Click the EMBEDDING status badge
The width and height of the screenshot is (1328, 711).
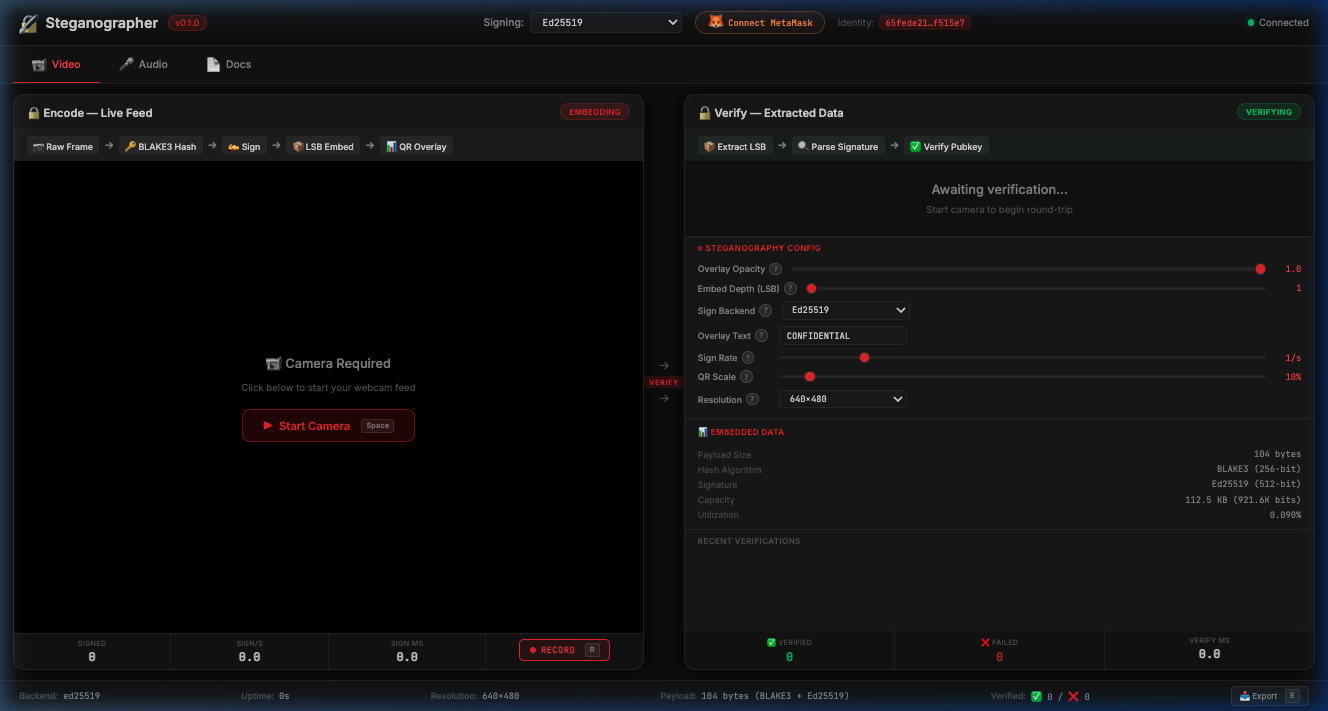pos(595,112)
